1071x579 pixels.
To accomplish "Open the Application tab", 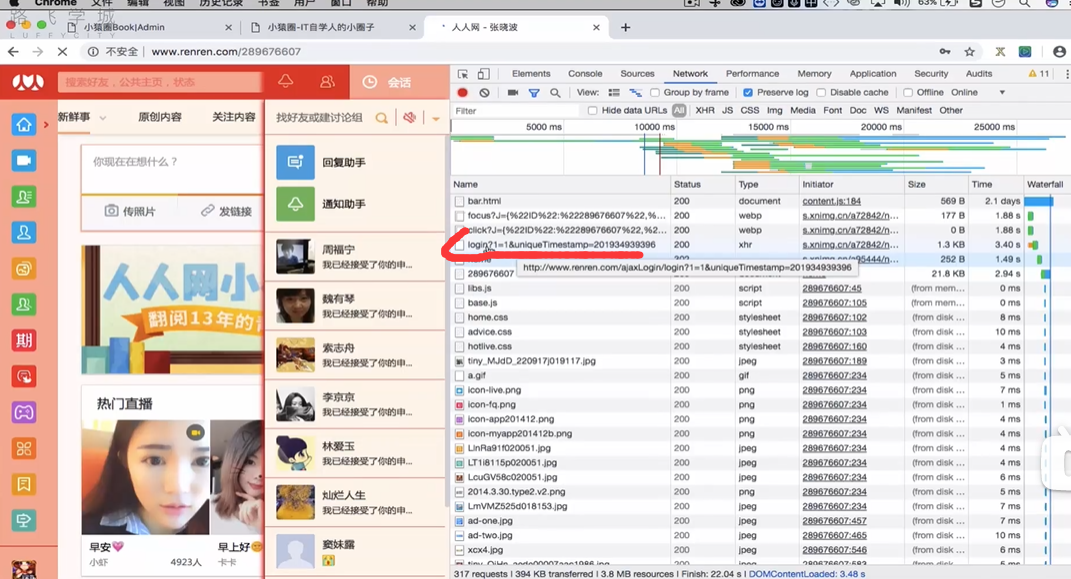I will [873, 74].
